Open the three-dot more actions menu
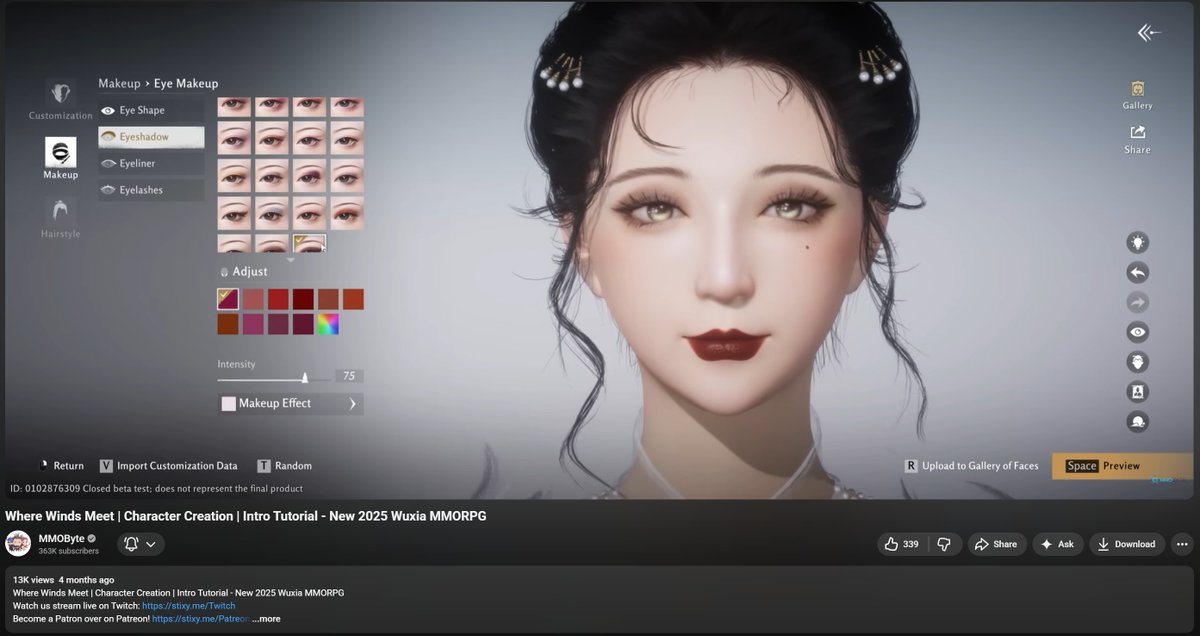This screenshot has width=1200, height=636. (1183, 544)
